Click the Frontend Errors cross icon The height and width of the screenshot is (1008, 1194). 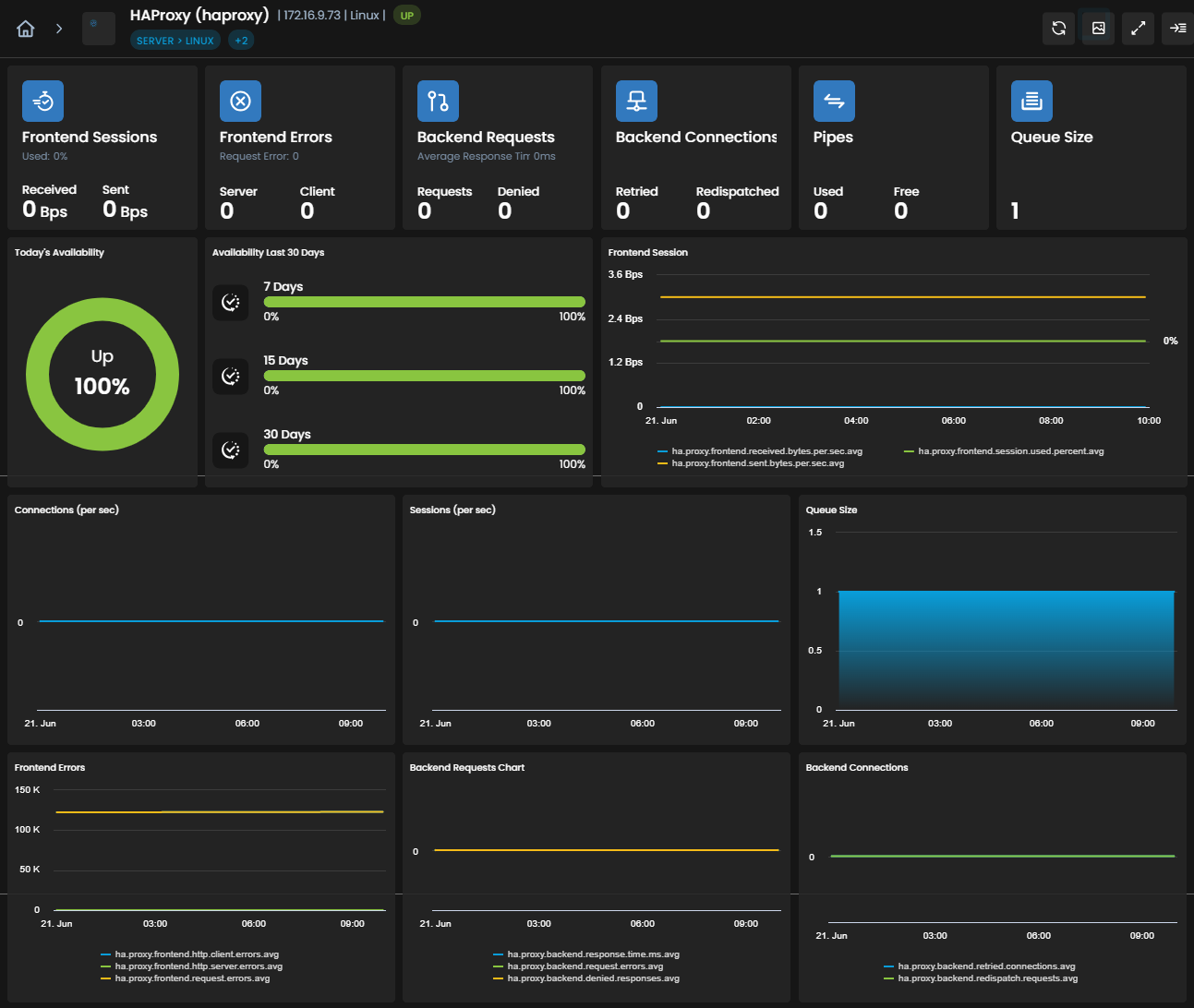click(240, 101)
